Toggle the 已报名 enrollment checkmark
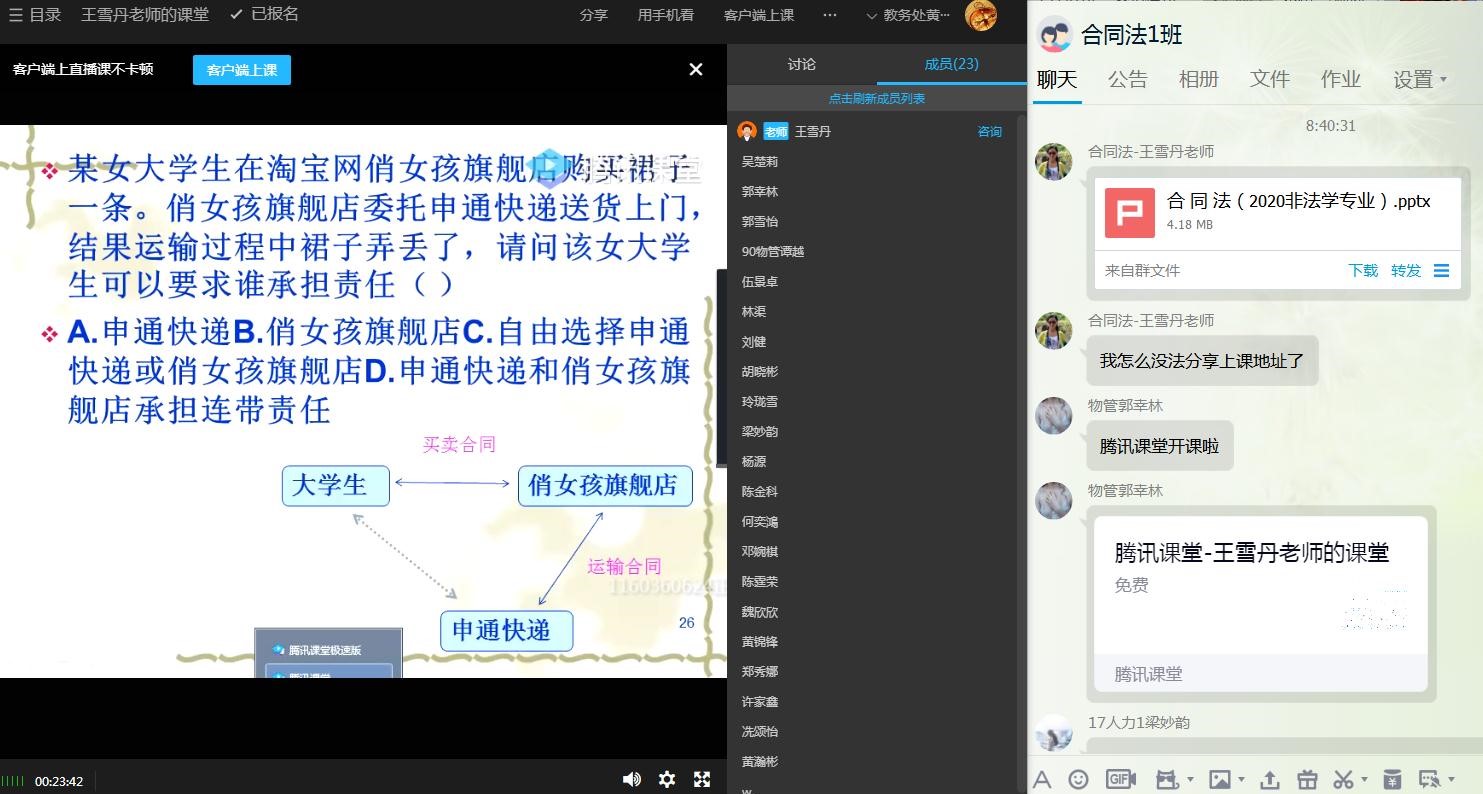The image size is (1483, 794). coord(264,14)
